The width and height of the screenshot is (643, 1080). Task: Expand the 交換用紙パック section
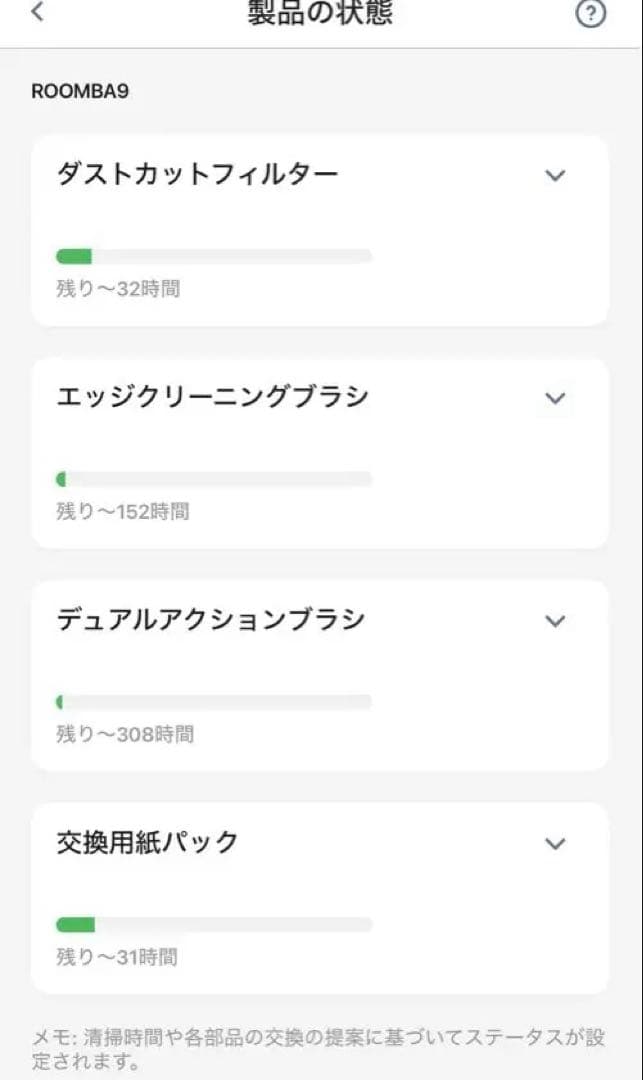point(555,843)
